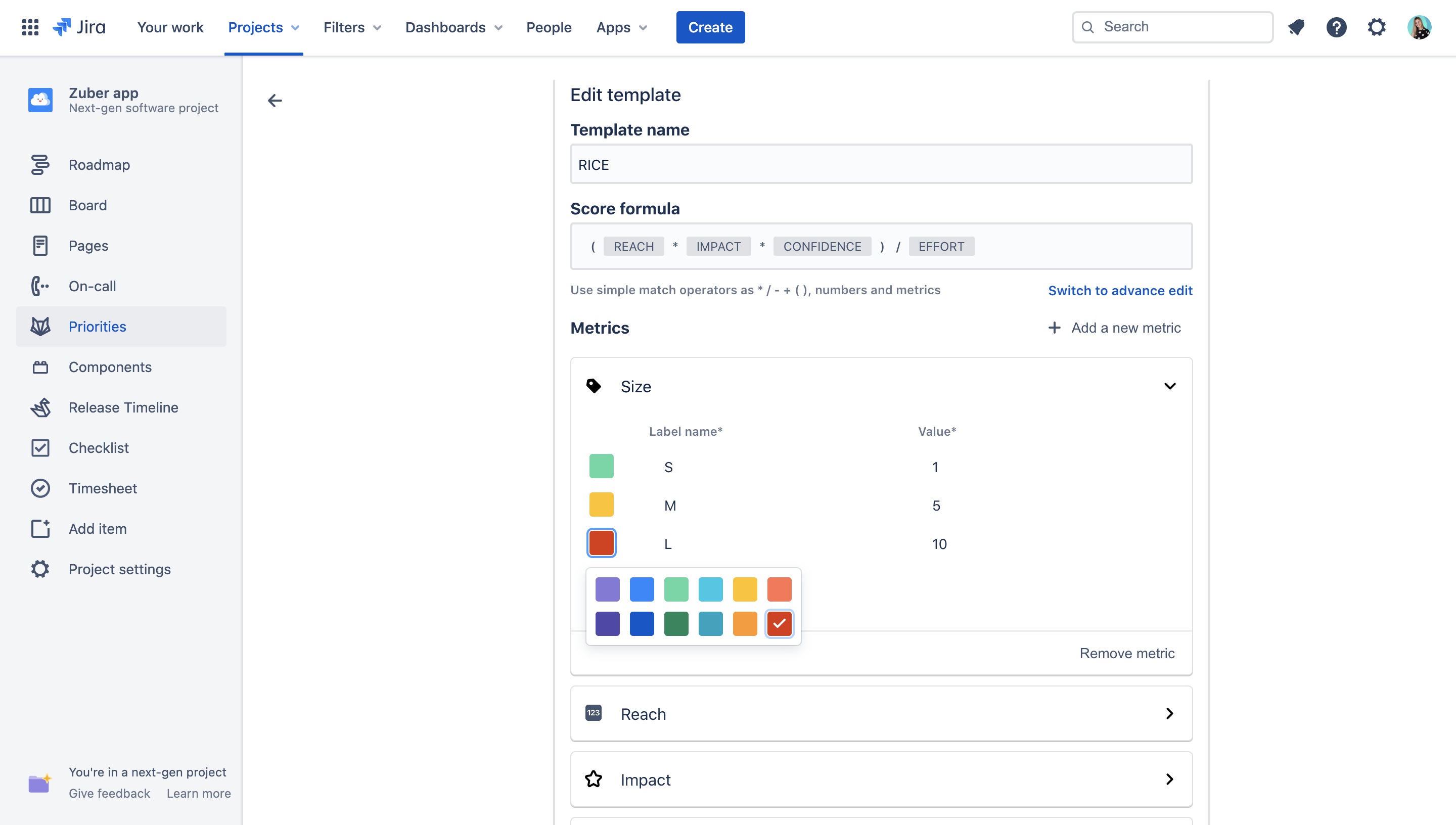
Task: Click the help question mark icon
Action: 1336,27
